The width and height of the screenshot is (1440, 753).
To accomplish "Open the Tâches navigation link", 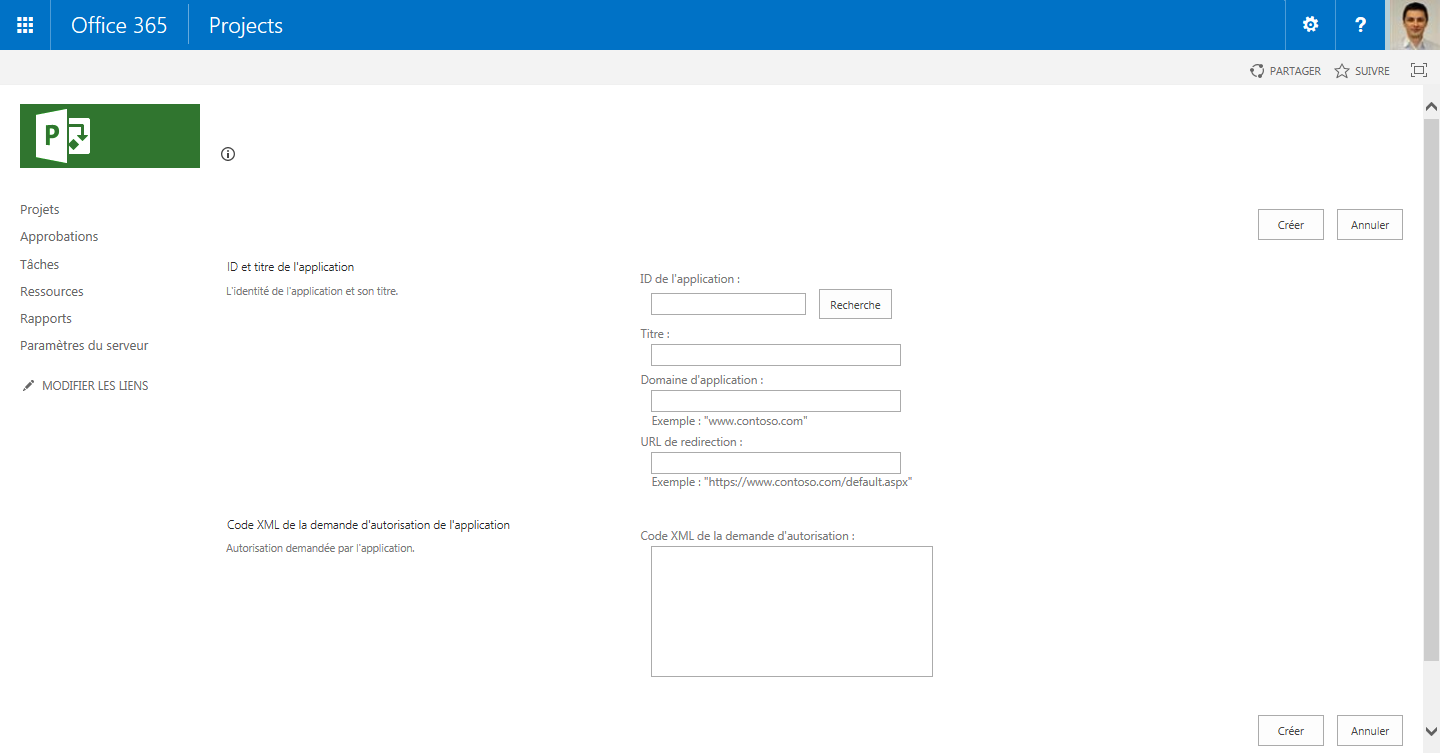I will (x=40, y=265).
